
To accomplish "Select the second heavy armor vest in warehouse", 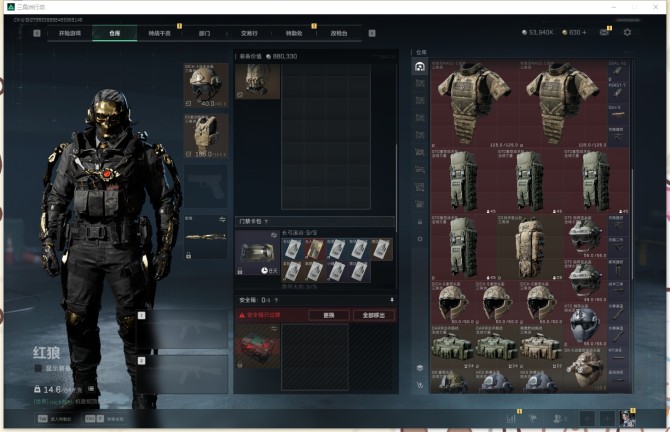I will tap(564, 104).
